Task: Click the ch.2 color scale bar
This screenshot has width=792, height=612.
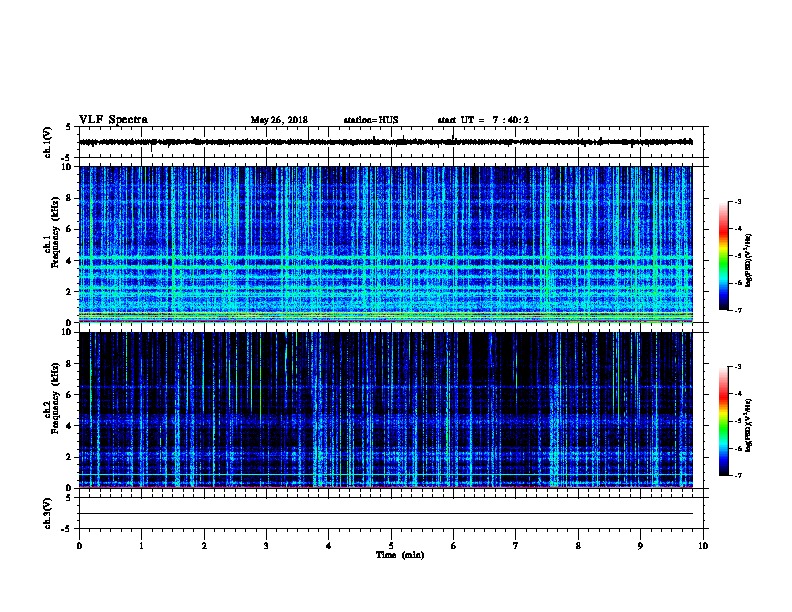Action: pos(723,421)
